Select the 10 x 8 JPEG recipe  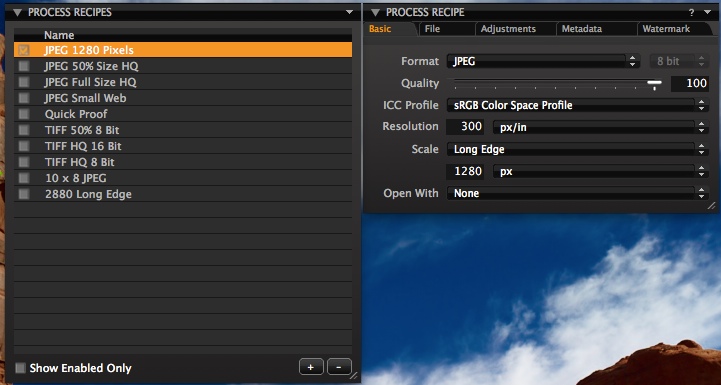[x=183, y=178]
